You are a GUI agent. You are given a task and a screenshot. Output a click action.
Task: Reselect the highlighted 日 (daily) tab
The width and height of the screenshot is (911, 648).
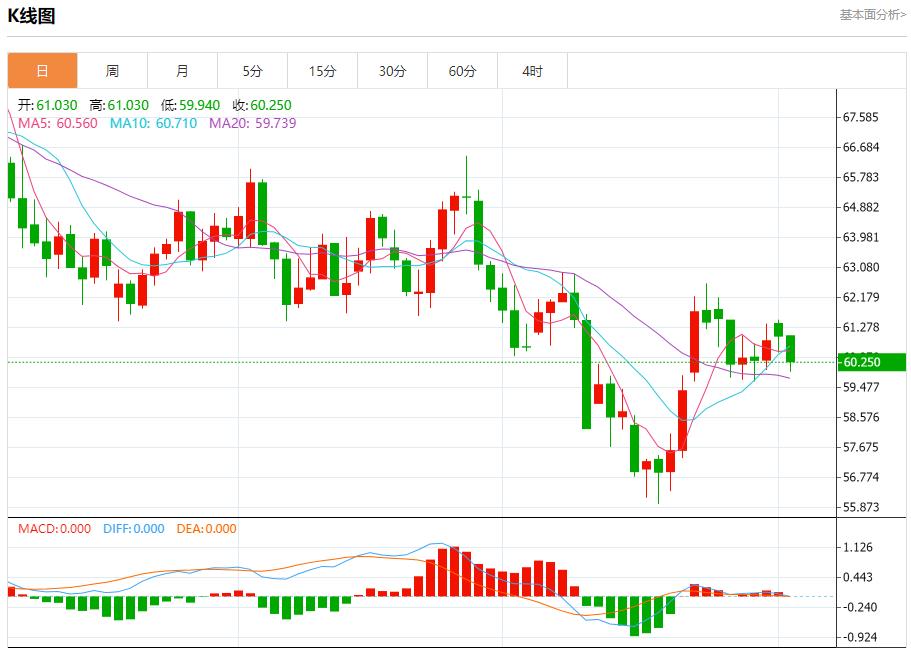(43, 70)
